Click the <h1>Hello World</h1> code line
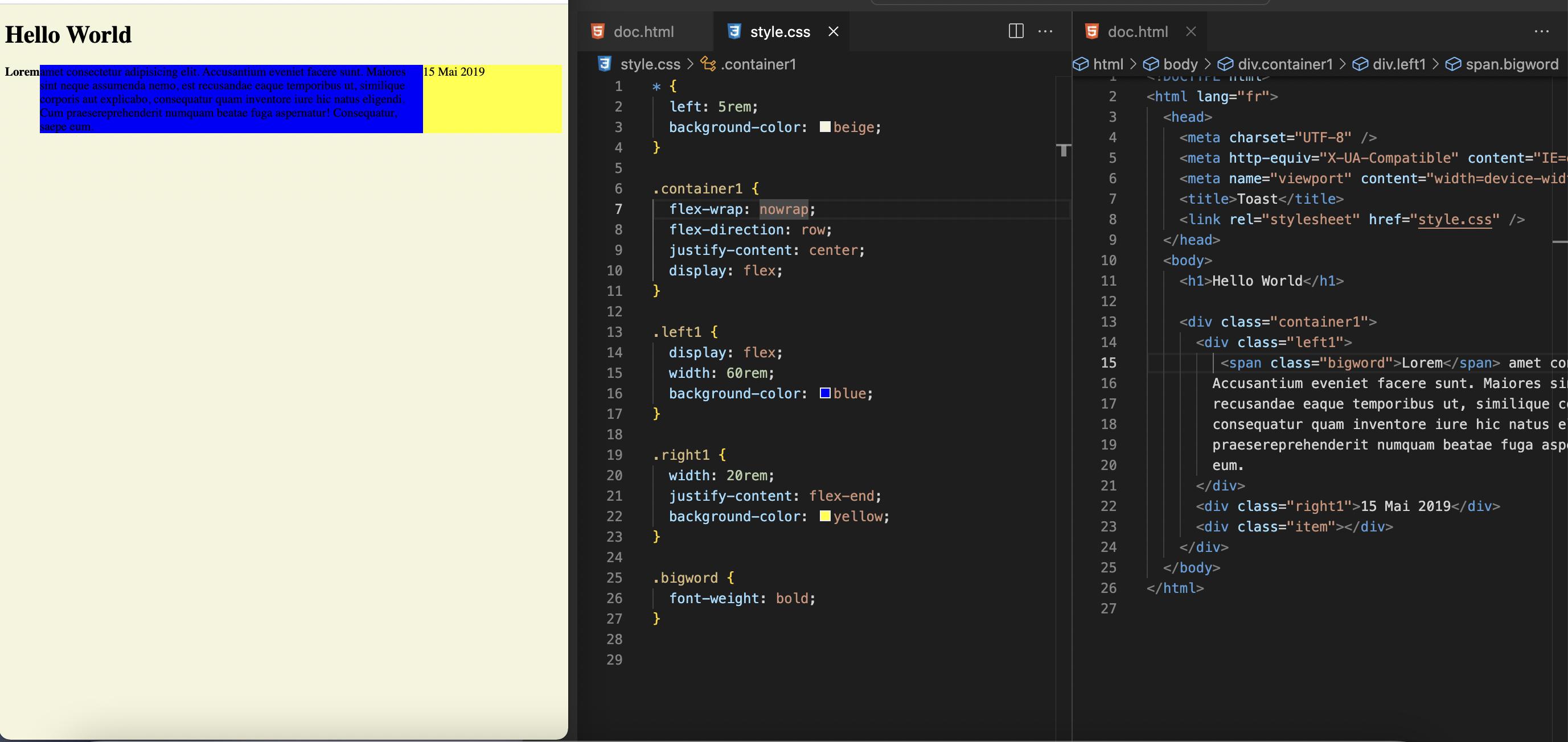Viewport: 1568px width, 742px height. tap(1261, 281)
